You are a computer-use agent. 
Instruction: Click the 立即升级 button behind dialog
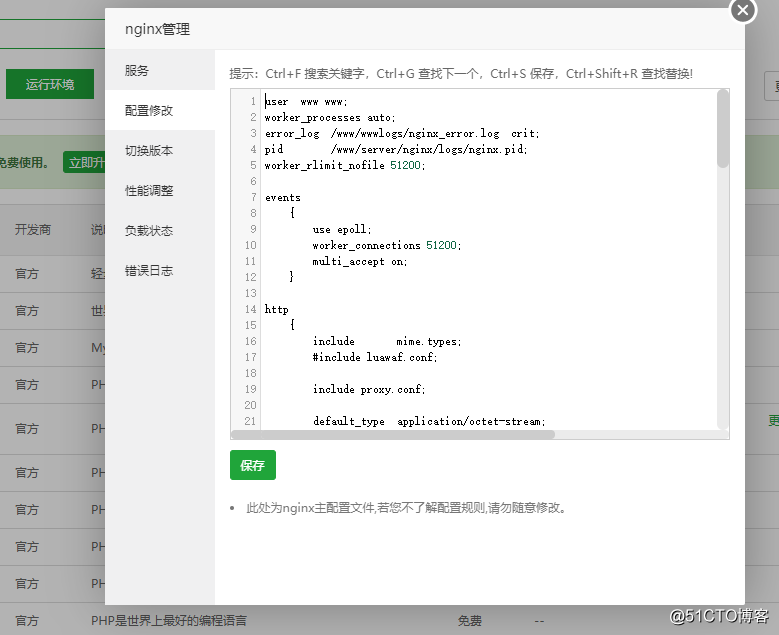point(84,162)
